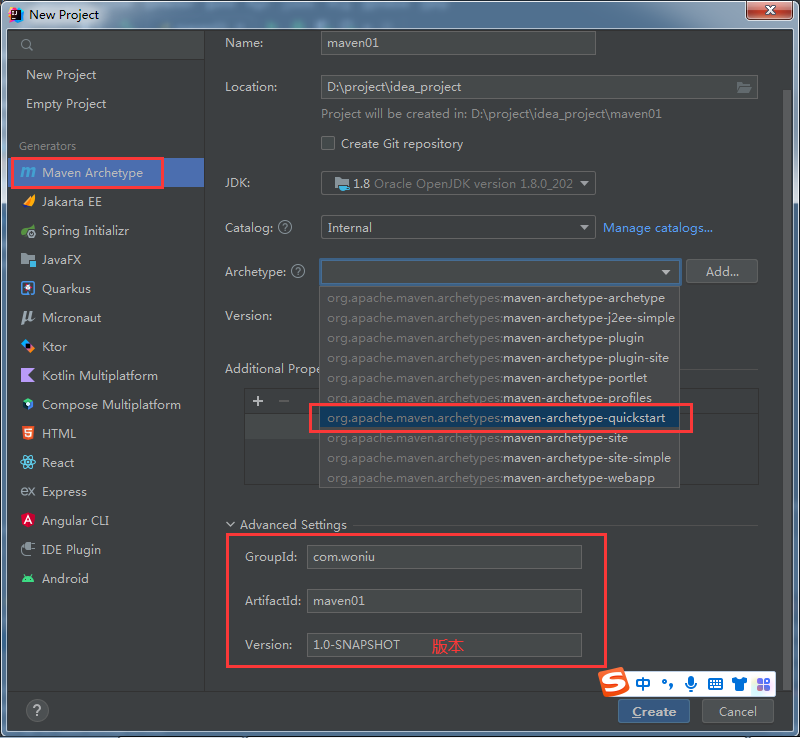Click the Name input field
Screen dimensions: 800x738
click(x=458, y=43)
